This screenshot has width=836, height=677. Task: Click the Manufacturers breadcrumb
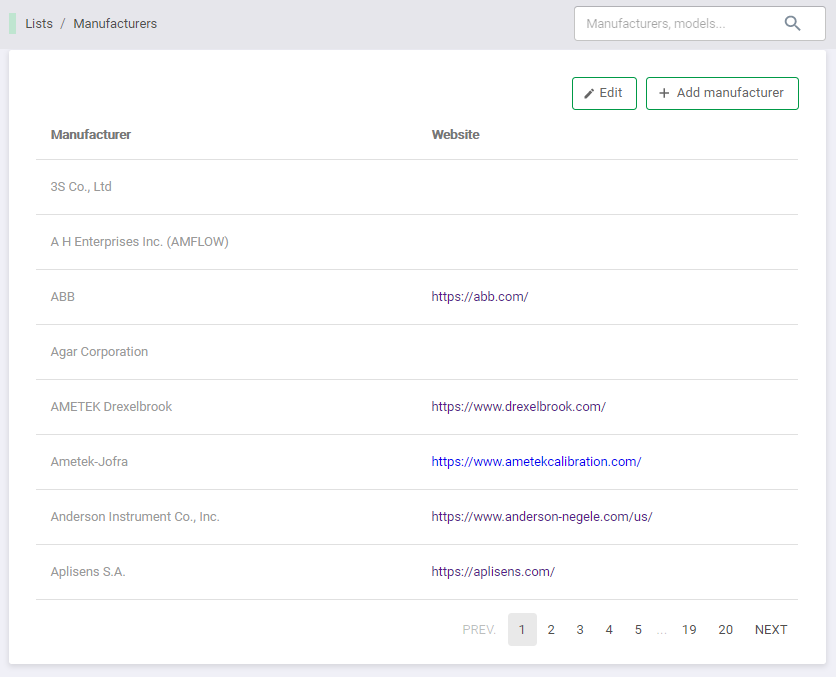tap(115, 23)
